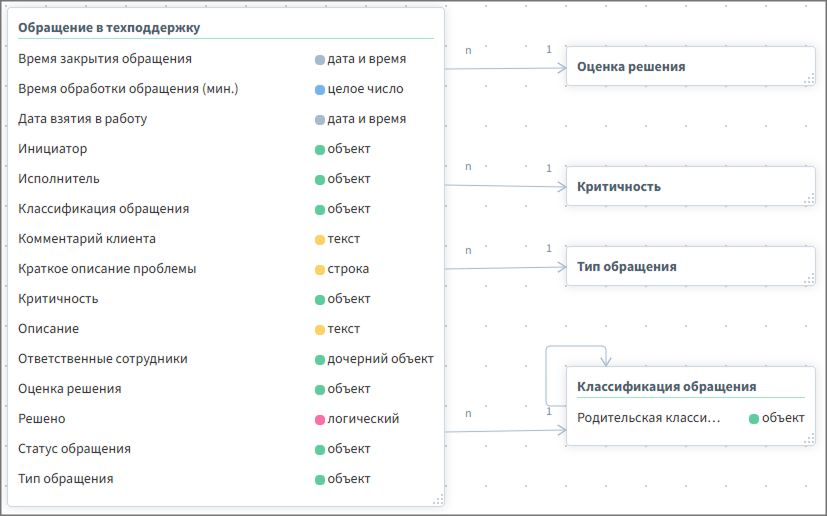Click the blue dot next to целое число
Screen dimensions: 827x516
click(320, 89)
